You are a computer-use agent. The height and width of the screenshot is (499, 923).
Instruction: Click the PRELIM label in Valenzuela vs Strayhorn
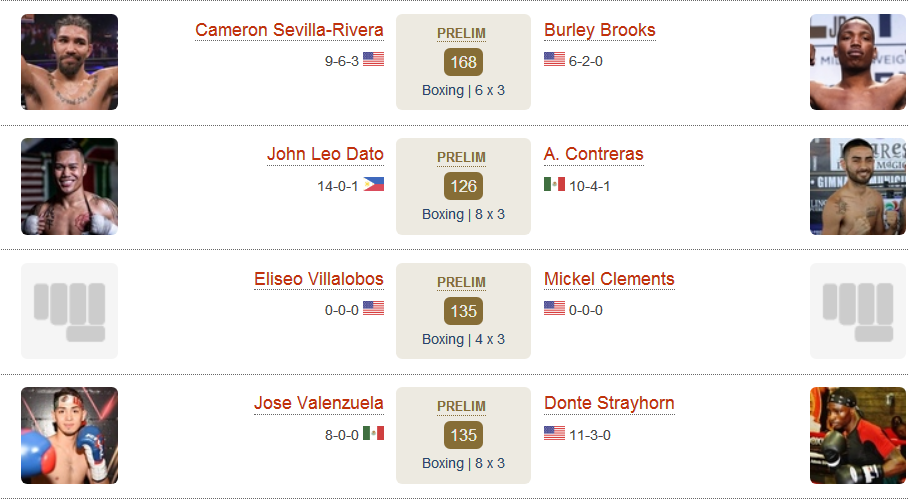coord(462,407)
